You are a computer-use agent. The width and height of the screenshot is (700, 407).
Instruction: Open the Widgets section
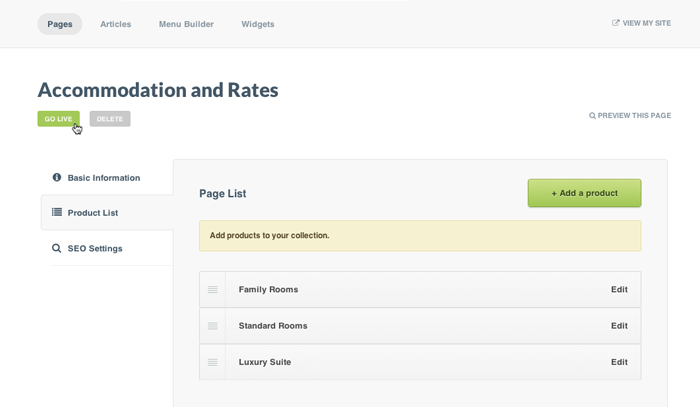pyautogui.click(x=258, y=24)
